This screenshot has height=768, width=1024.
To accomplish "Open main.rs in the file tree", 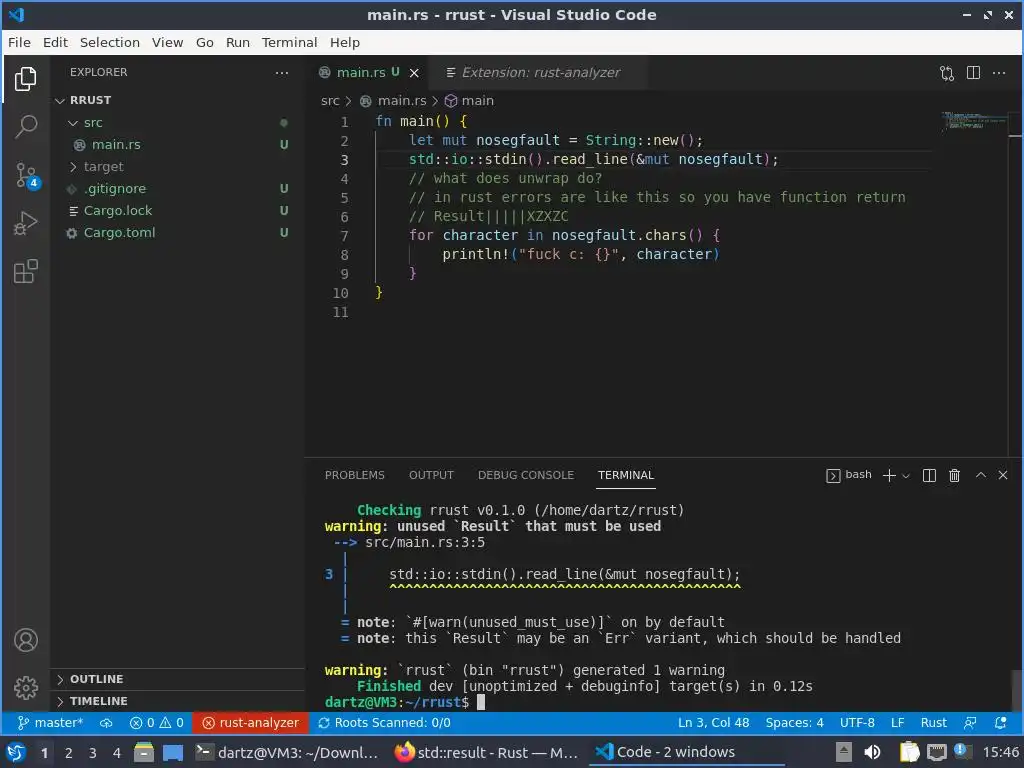I will tap(178, 145).
